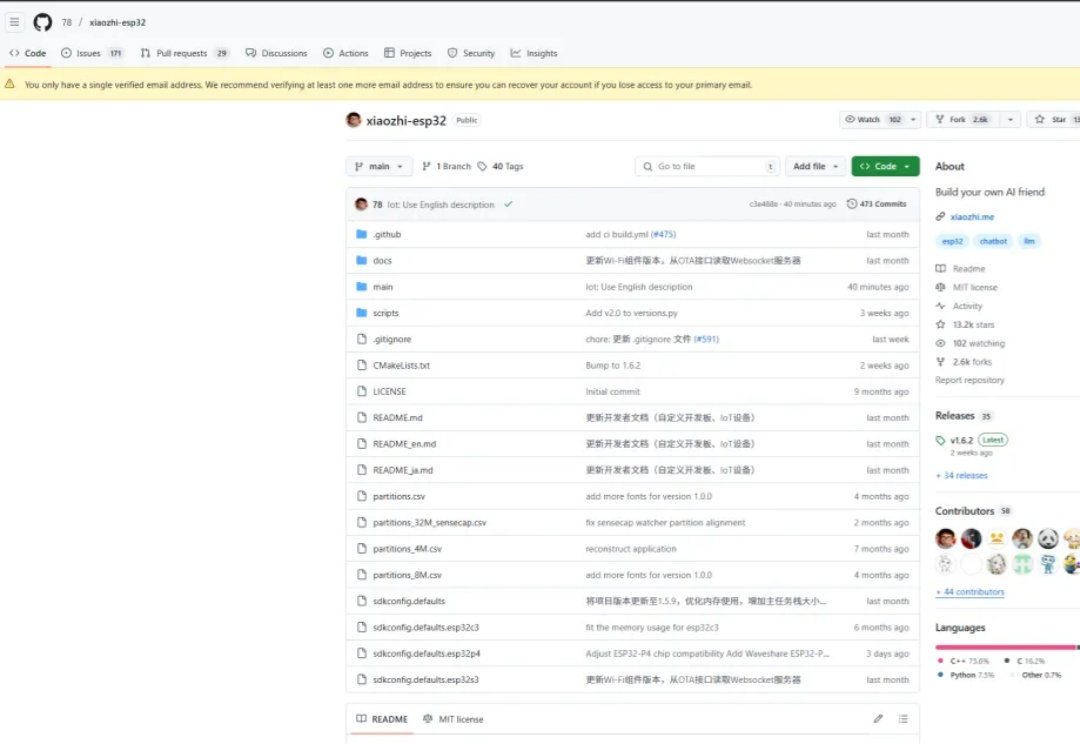The height and width of the screenshot is (744, 1080).
Task: Open the main branch selector dropdown
Action: [x=379, y=166]
